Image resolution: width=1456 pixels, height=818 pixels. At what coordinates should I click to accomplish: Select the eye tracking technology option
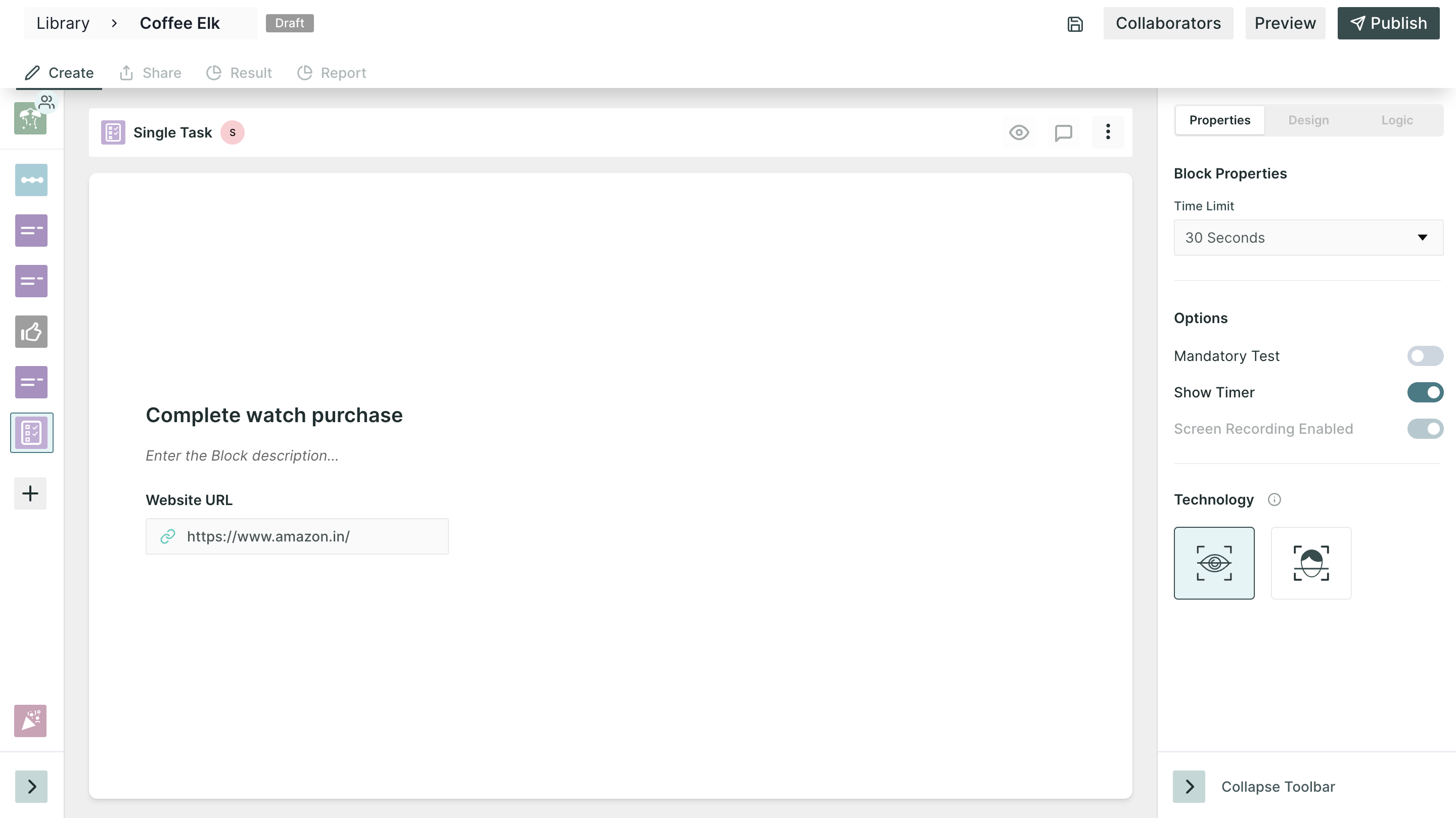pos(1214,563)
